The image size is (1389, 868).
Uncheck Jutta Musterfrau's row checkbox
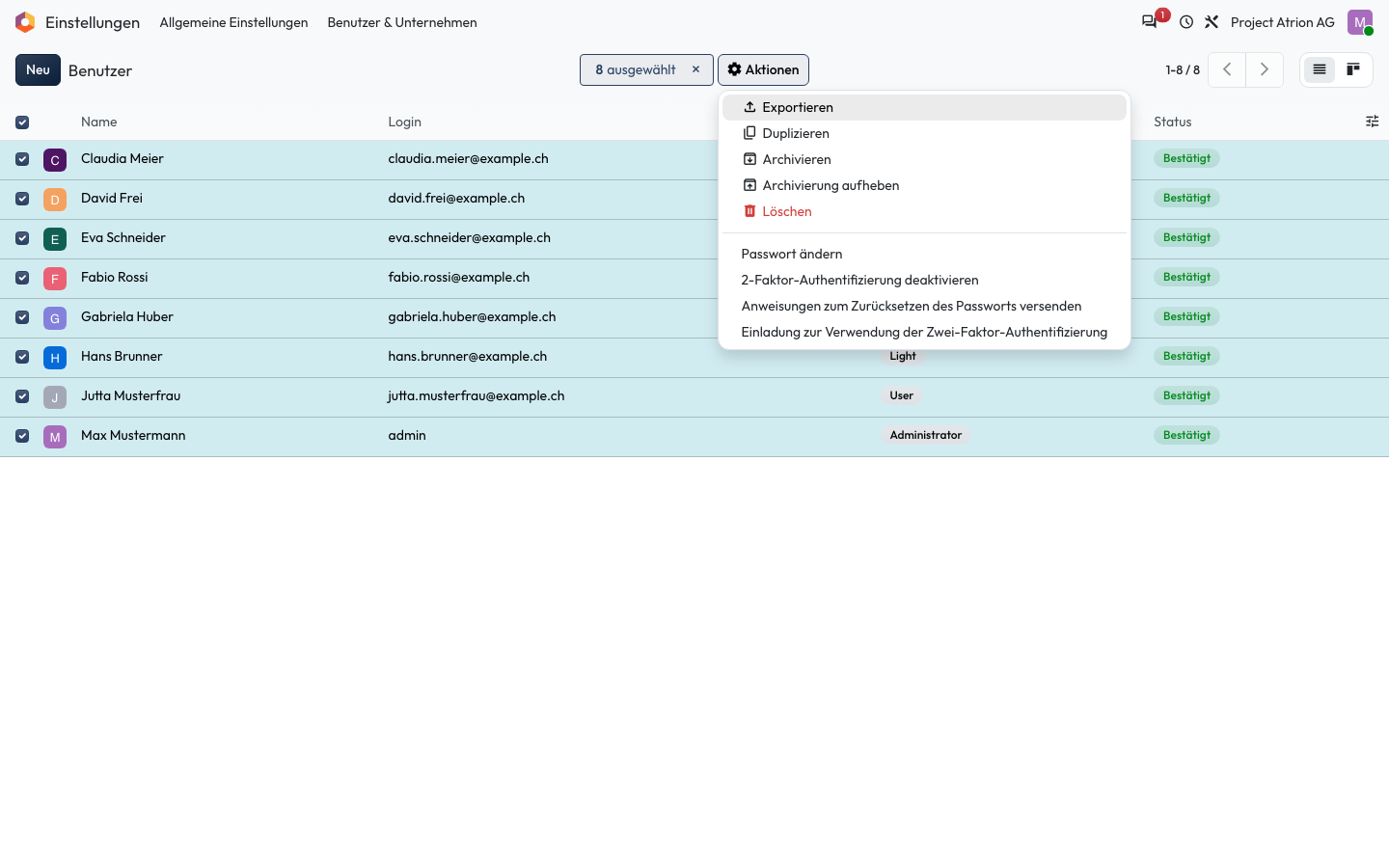(x=22, y=396)
